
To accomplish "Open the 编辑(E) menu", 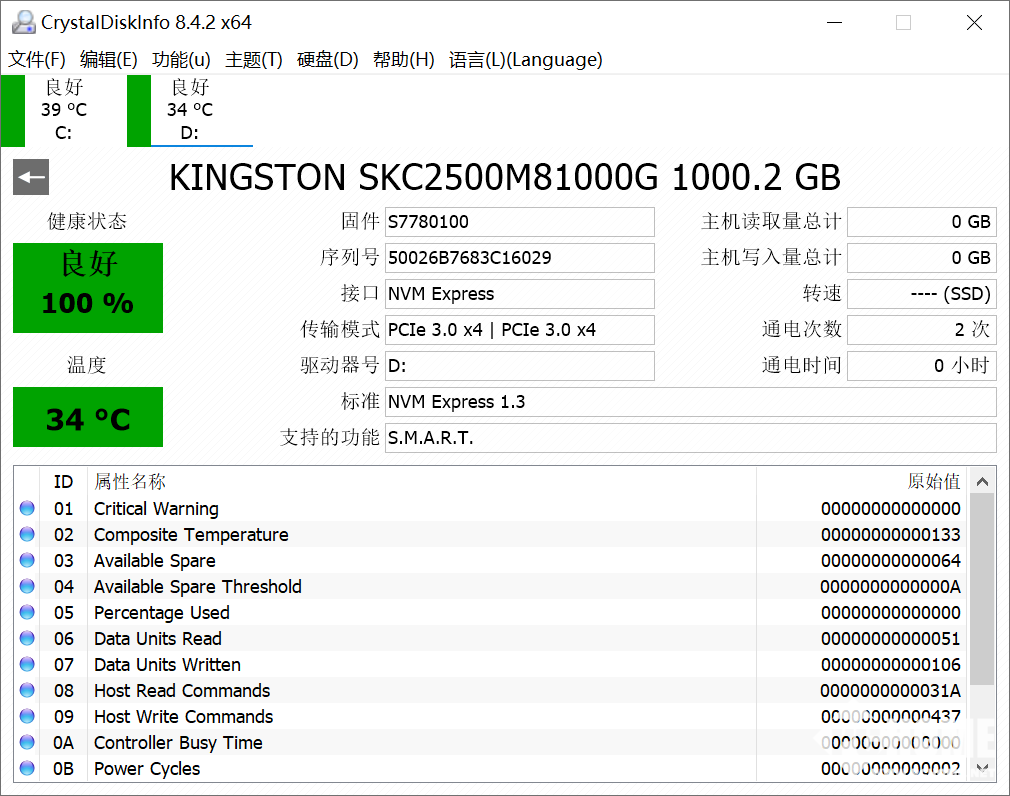I will [109, 59].
